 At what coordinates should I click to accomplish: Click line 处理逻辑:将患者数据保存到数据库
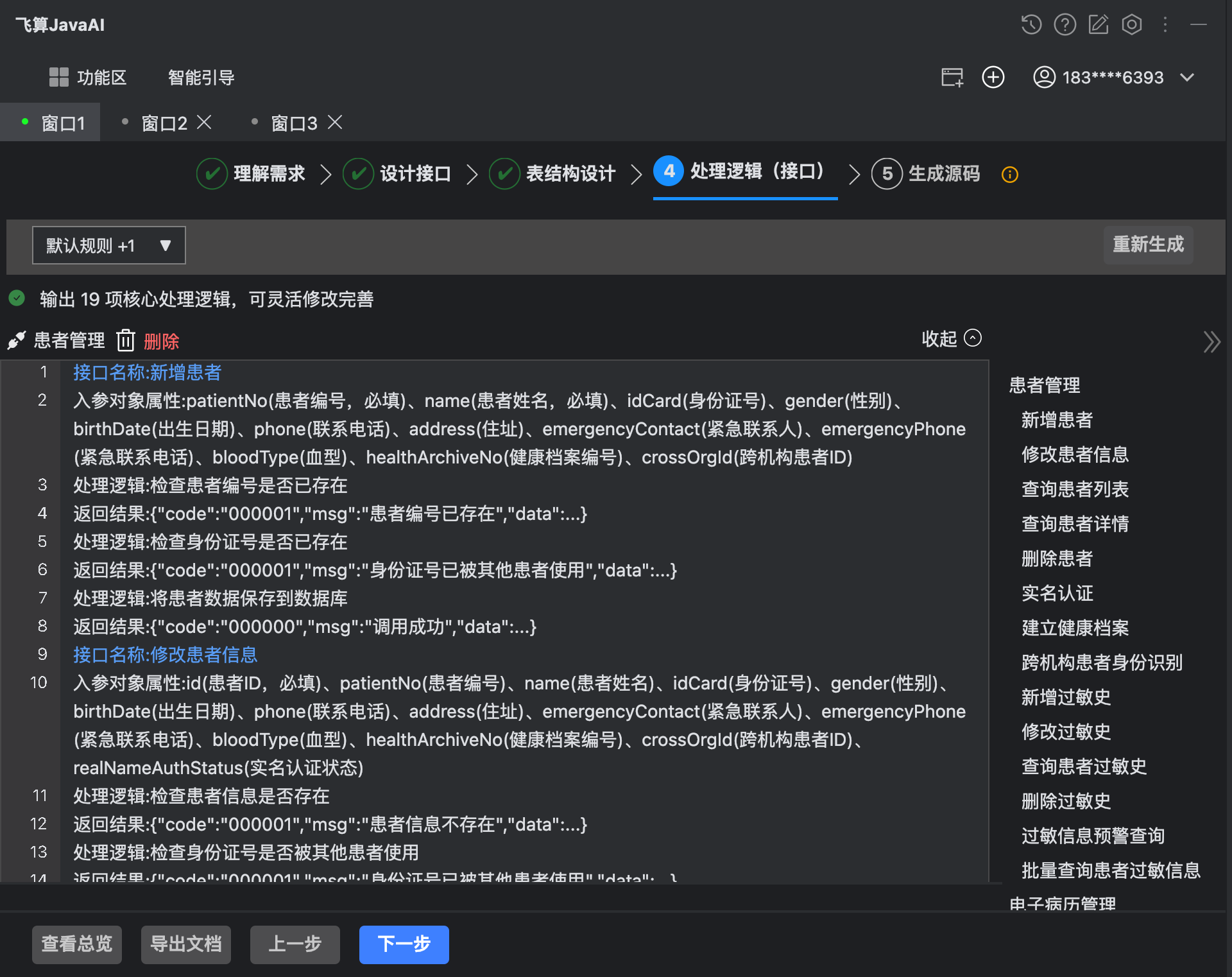[210, 598]
